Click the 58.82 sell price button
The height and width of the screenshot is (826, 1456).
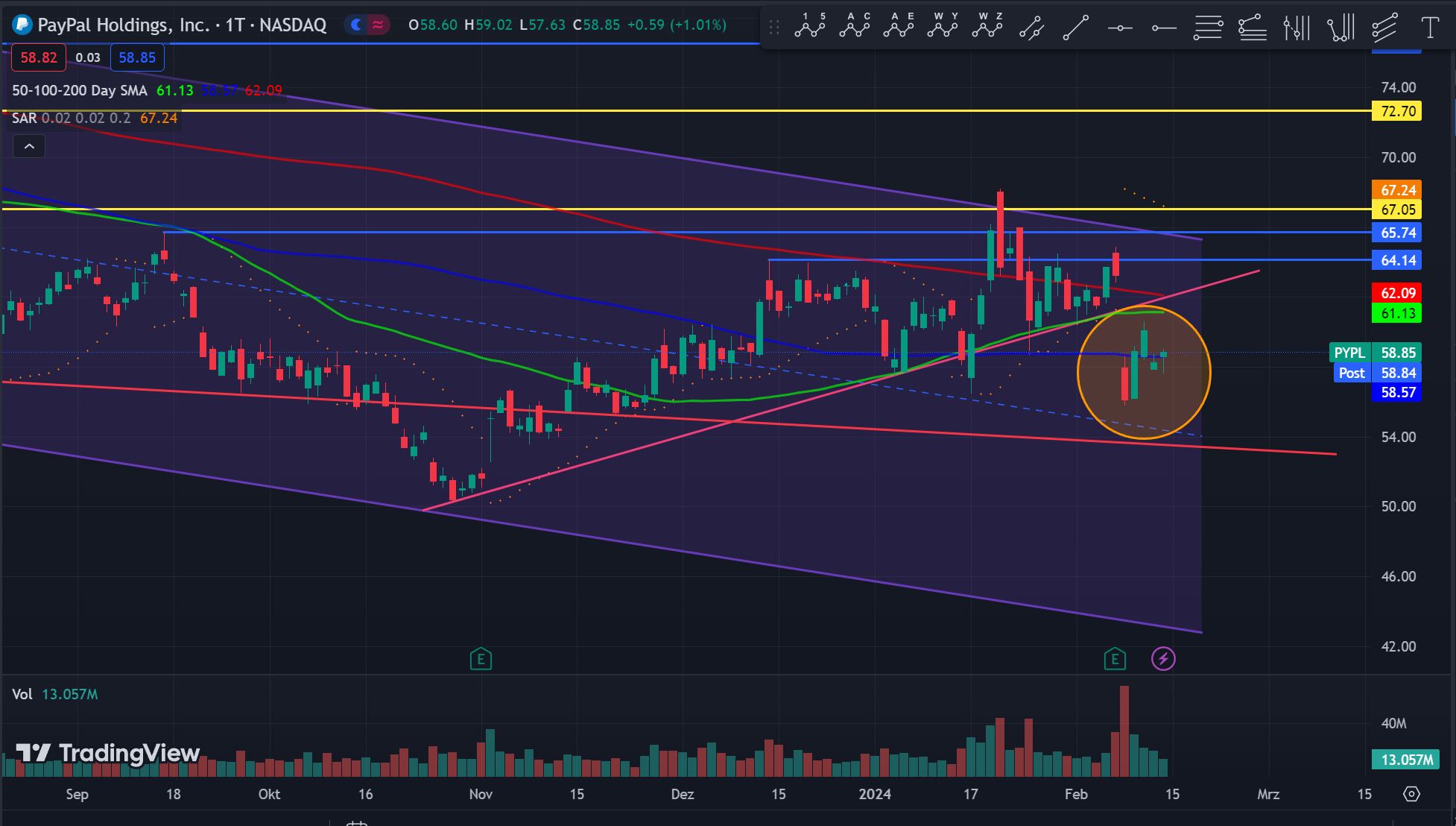(38, 57)
